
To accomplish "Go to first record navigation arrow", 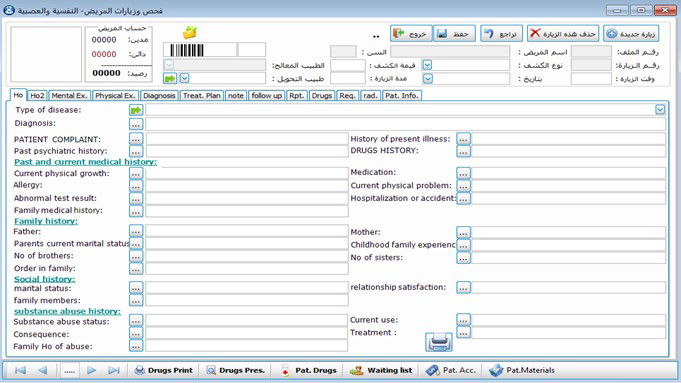I will (x=20, y=370).
